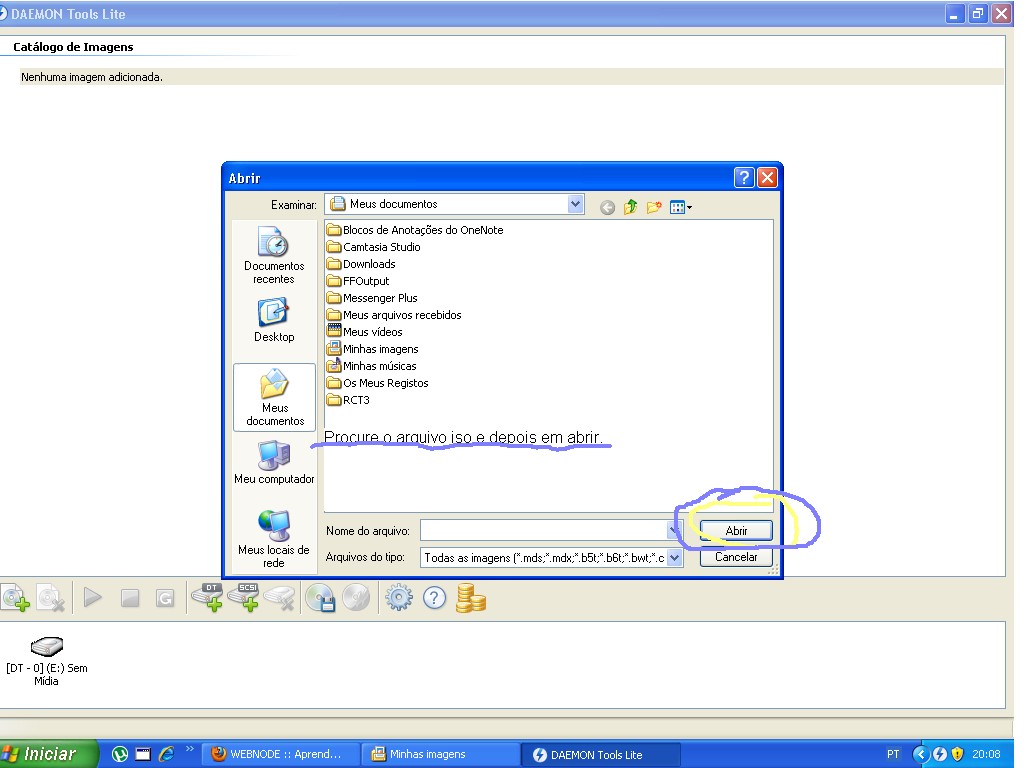Screen dimensions: 1024x768
Task: Open DAEMON Tools preferences gear icon
Action: (399, 598)
